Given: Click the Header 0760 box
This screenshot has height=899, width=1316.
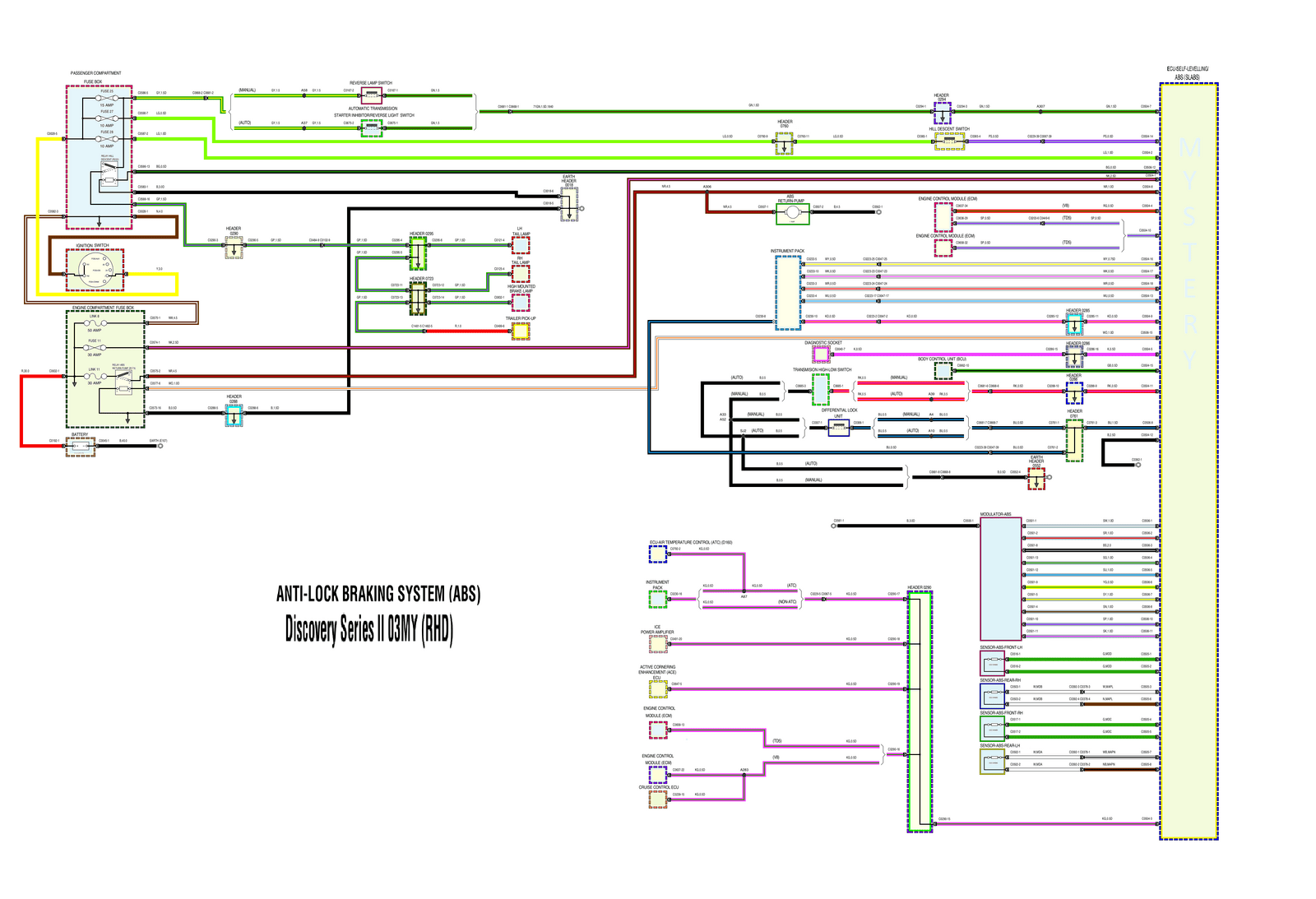Looking at the screenshot, I should [x=785, y=143].
